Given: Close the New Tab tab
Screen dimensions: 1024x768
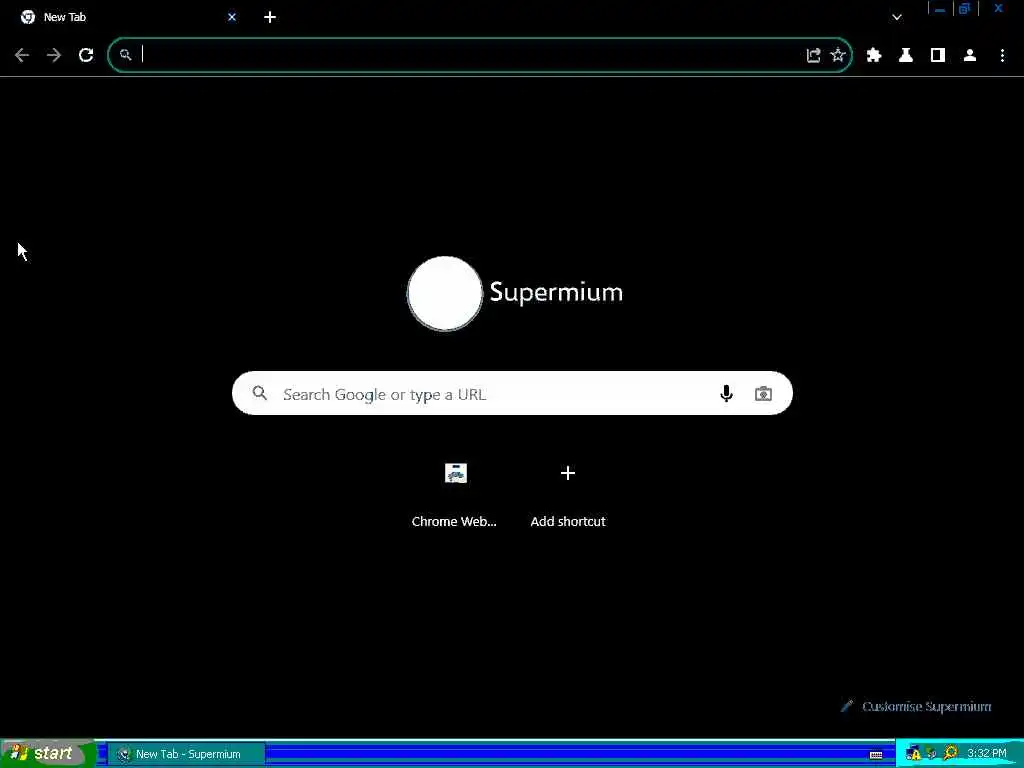Looking at the screenshot, I should [232, 17].
